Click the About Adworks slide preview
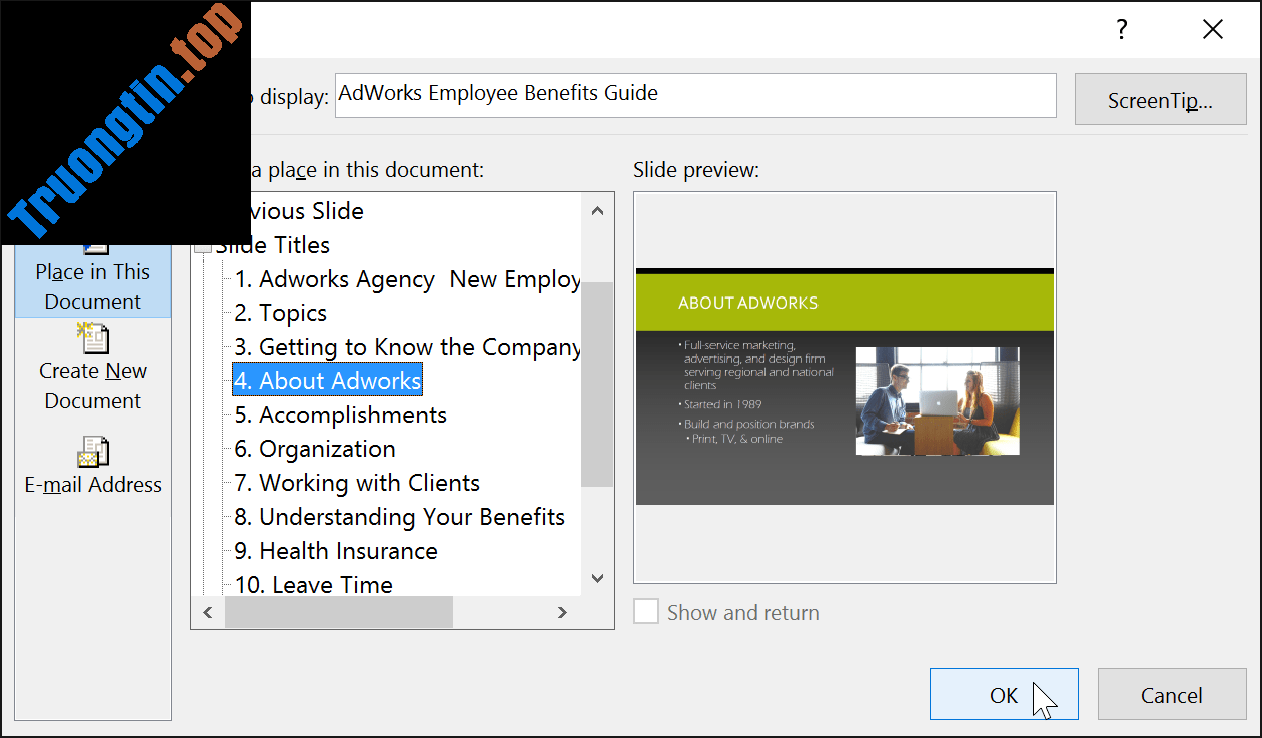Screen dimensions: 1262x738 (x=844, y=386)
